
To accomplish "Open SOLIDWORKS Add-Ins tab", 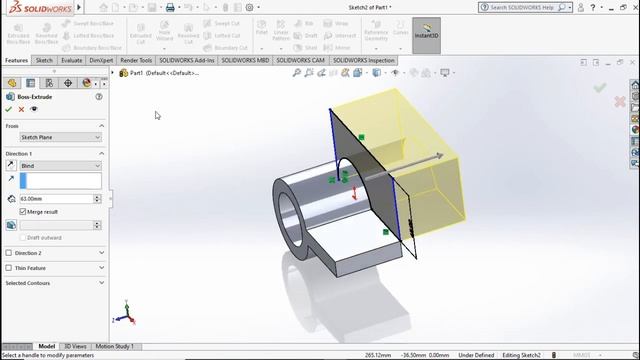I will pyautogui.click(x=187, y=60).
